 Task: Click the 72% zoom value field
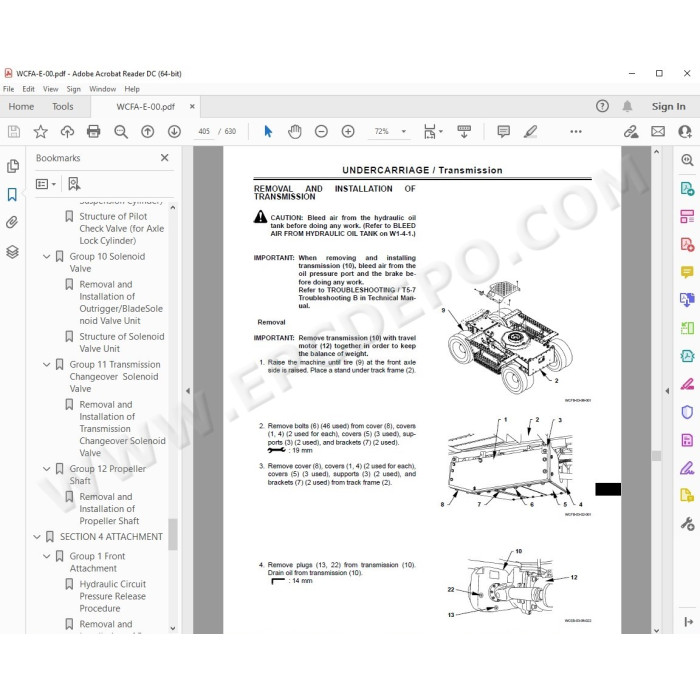pyautogui.click(x=382, y=131)
